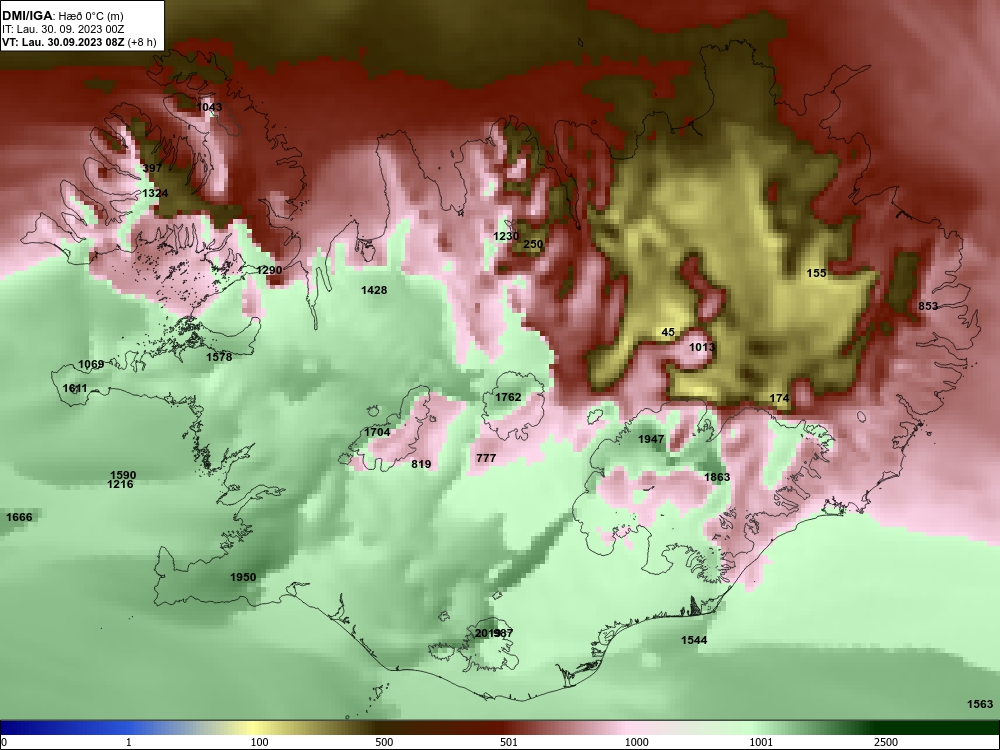The height and width of the screenshot is (750, 1000).
Task: Click the map value 1043
Action: pos(209,107)
